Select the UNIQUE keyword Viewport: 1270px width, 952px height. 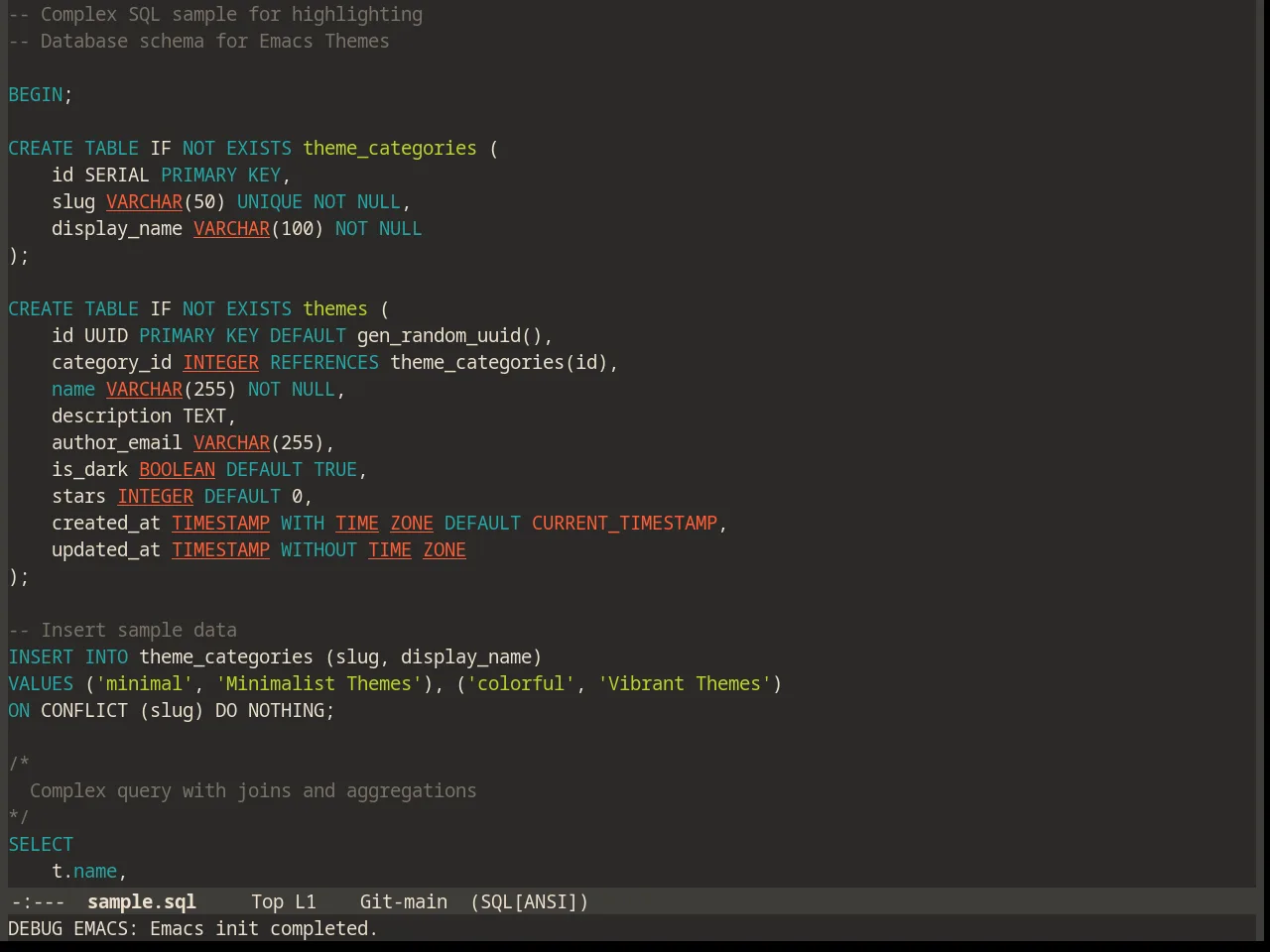click(x=270, y=201)
